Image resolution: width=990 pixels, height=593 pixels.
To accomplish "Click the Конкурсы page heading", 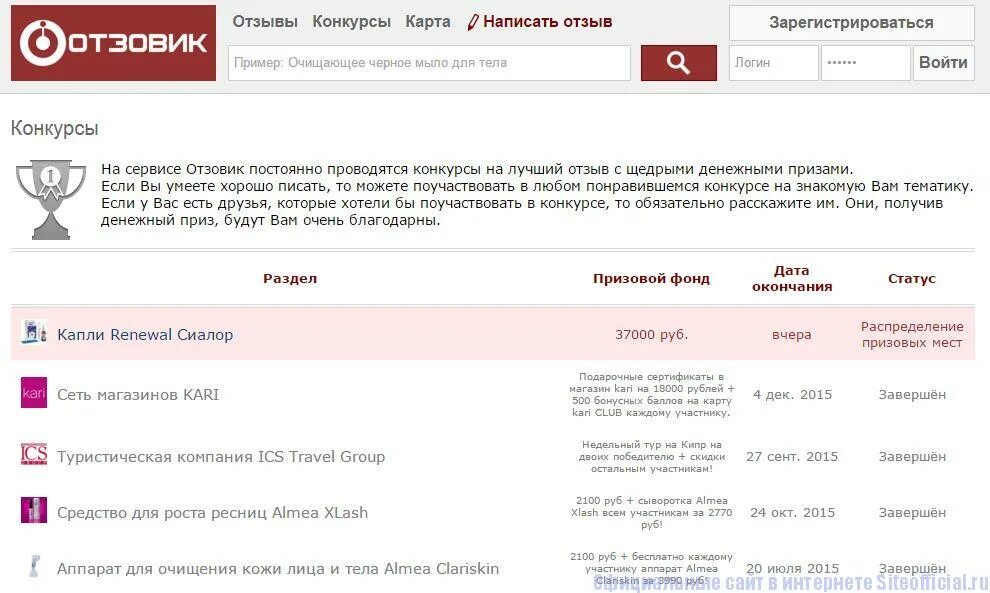I will tap(55, 128).
